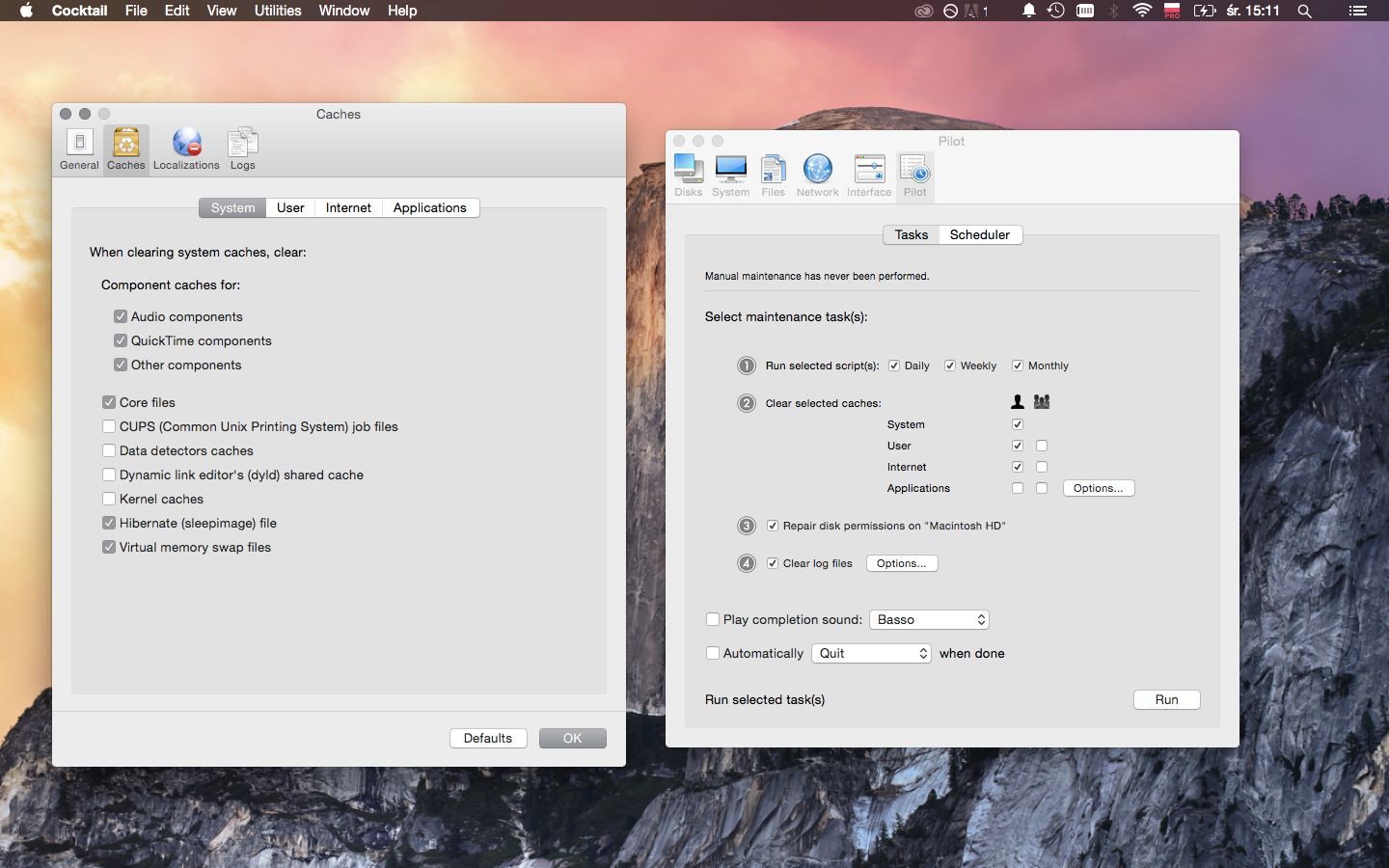Viewport: 1389px width, 868px height.
Task: Open the Utilities menu
Action: 278,11
